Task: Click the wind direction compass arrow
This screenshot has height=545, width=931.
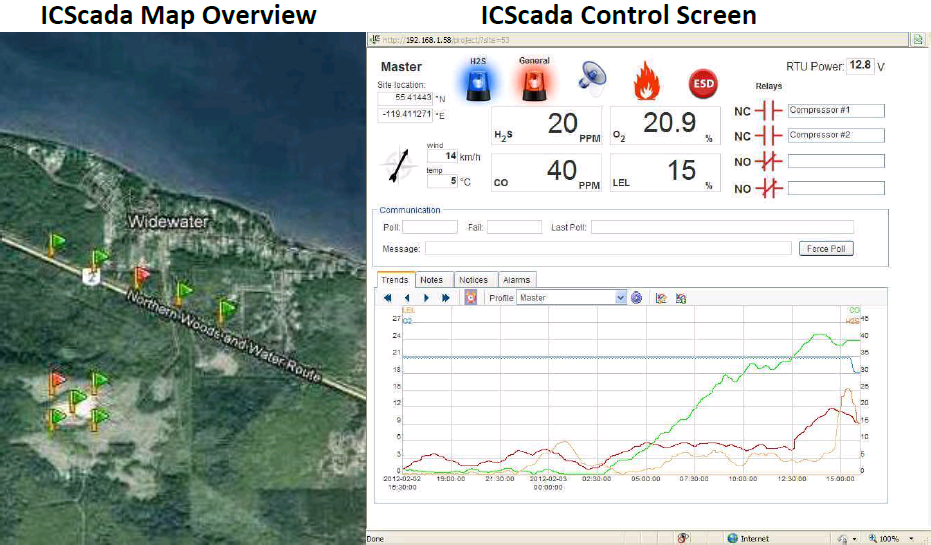Action: (x=399, y=165)
